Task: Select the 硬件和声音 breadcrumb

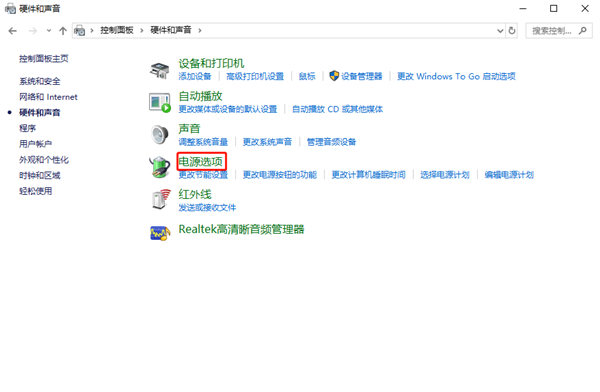Action: coord(171,30)
